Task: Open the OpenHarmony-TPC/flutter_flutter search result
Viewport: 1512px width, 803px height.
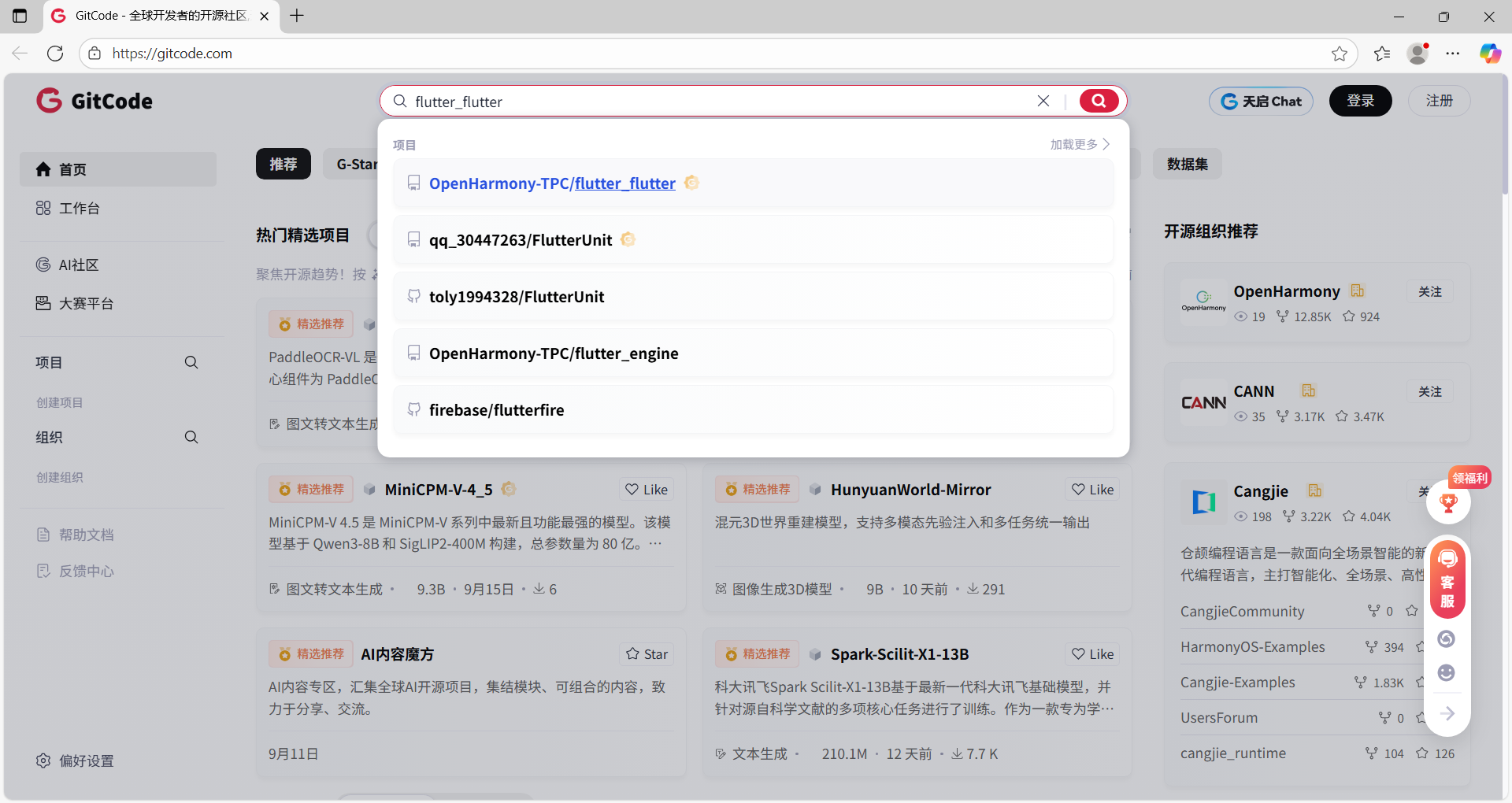Action: click(754, 183)
